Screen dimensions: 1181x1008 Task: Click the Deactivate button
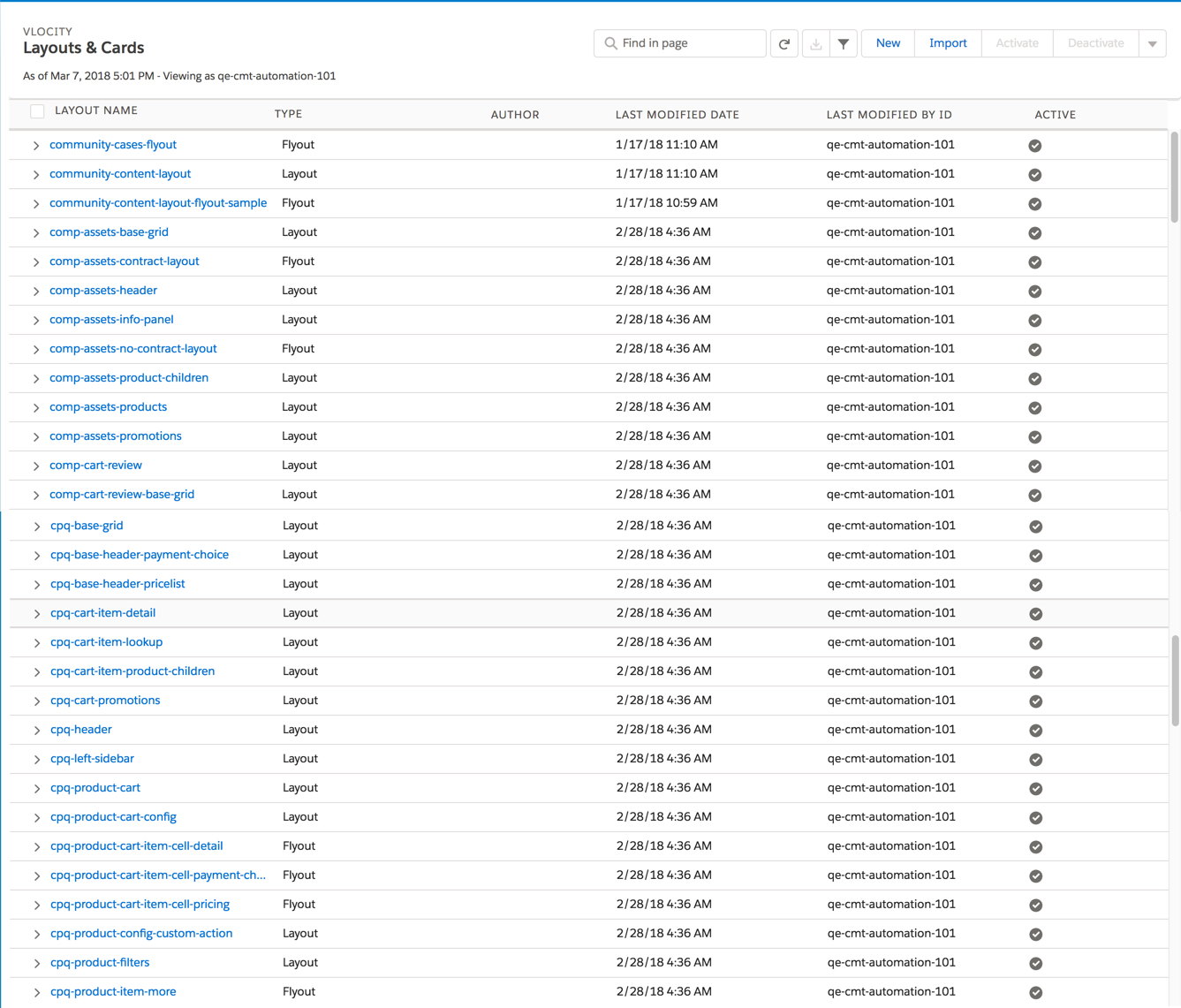coord(1095,43)
